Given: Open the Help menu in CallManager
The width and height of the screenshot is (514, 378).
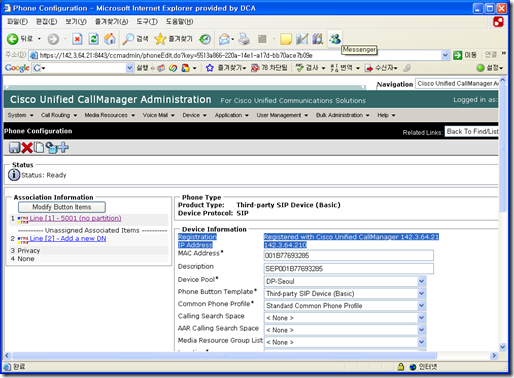Looking at the screenshot, I should point(386,115).
